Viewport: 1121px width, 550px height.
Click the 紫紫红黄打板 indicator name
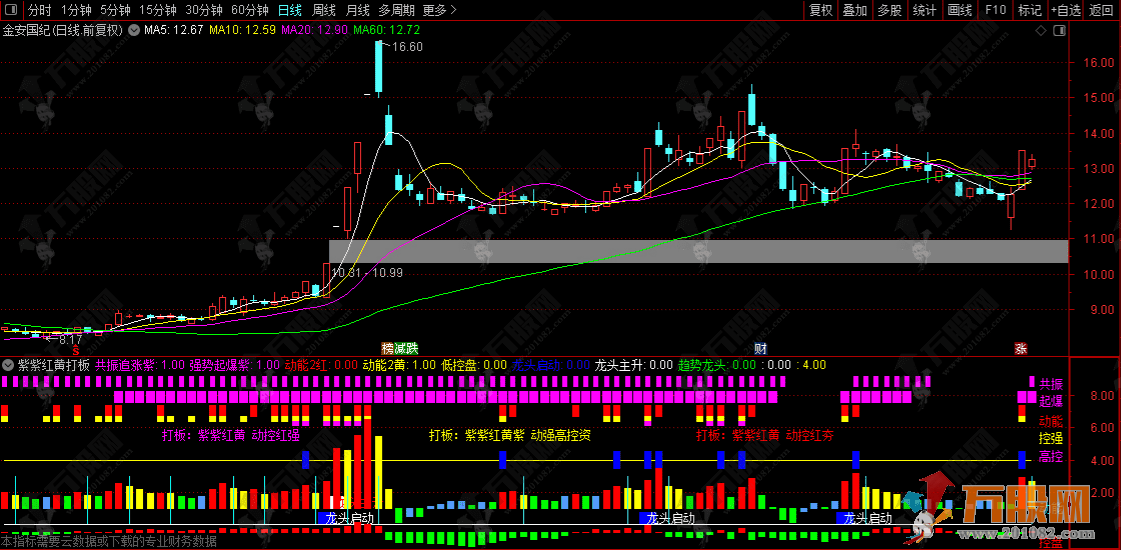coord(54,365)
